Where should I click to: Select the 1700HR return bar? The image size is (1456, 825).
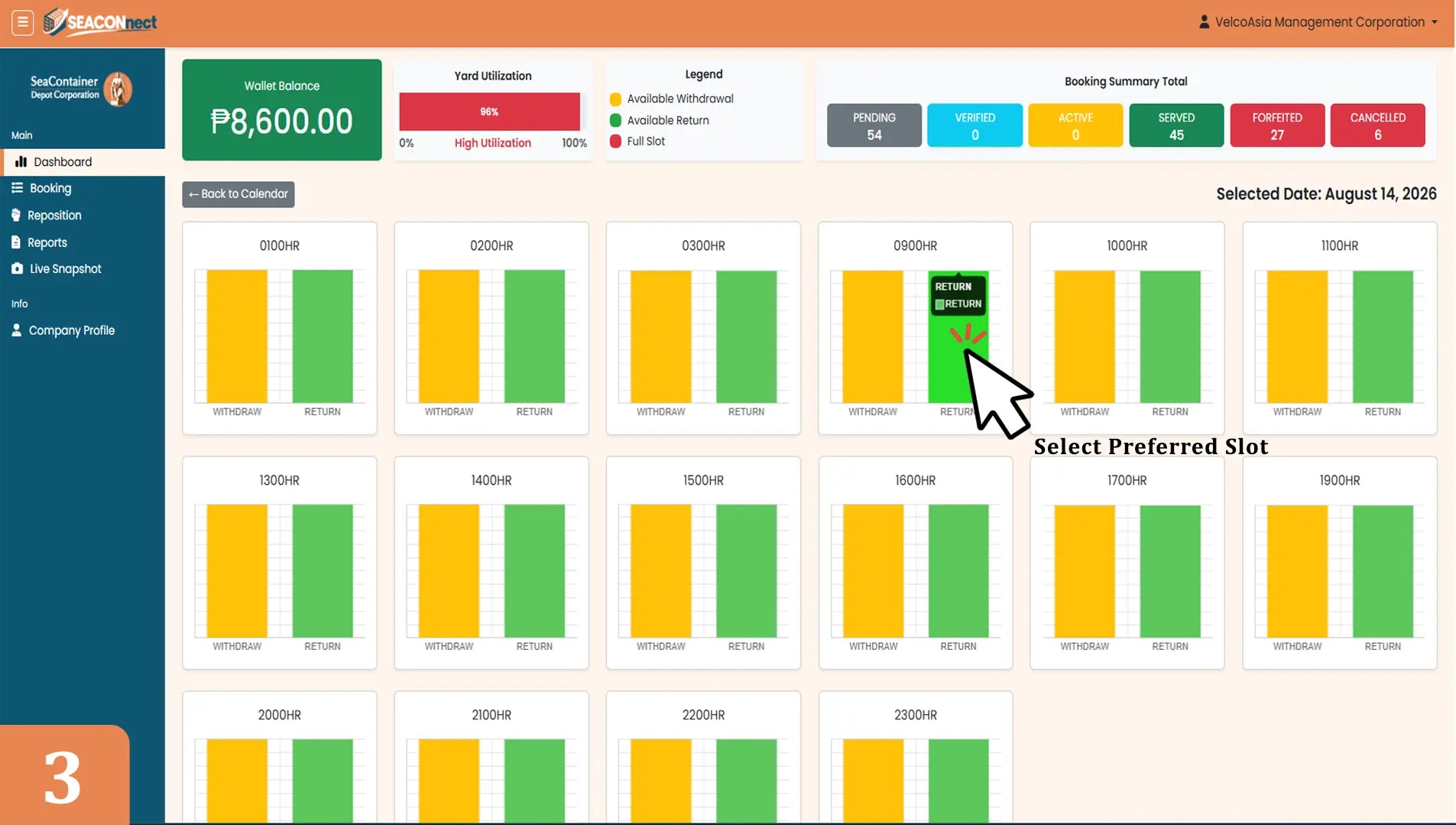click(1170, 571)
